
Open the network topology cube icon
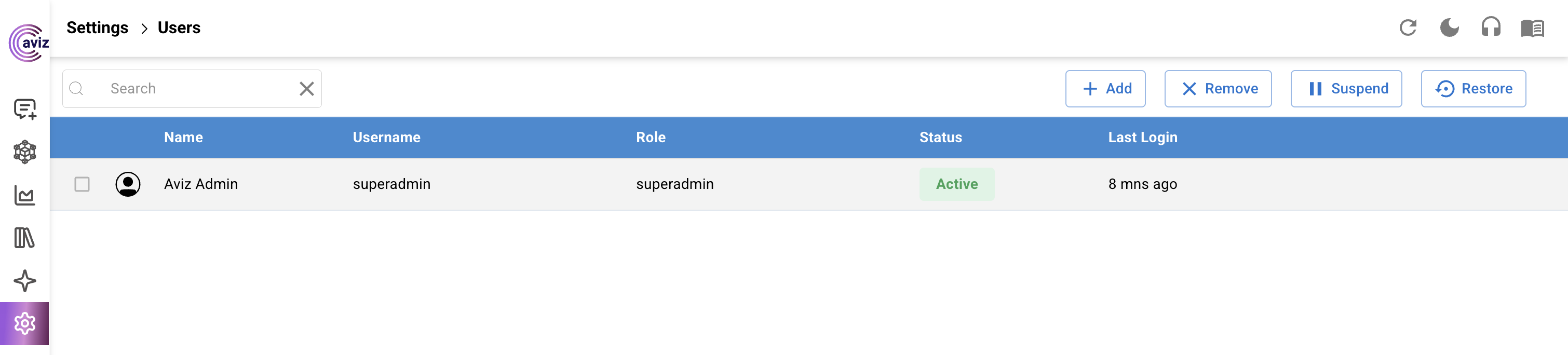tap(25, 152)
